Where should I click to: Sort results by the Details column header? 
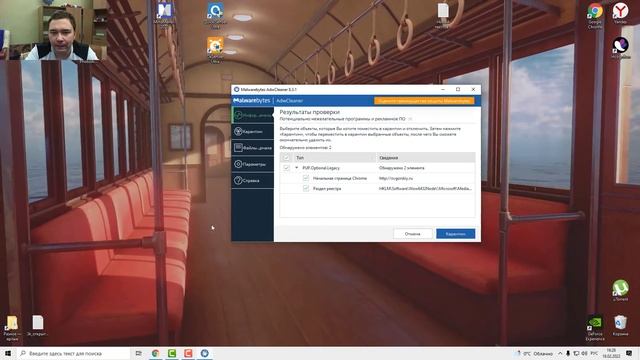click(x=426, y=158)
